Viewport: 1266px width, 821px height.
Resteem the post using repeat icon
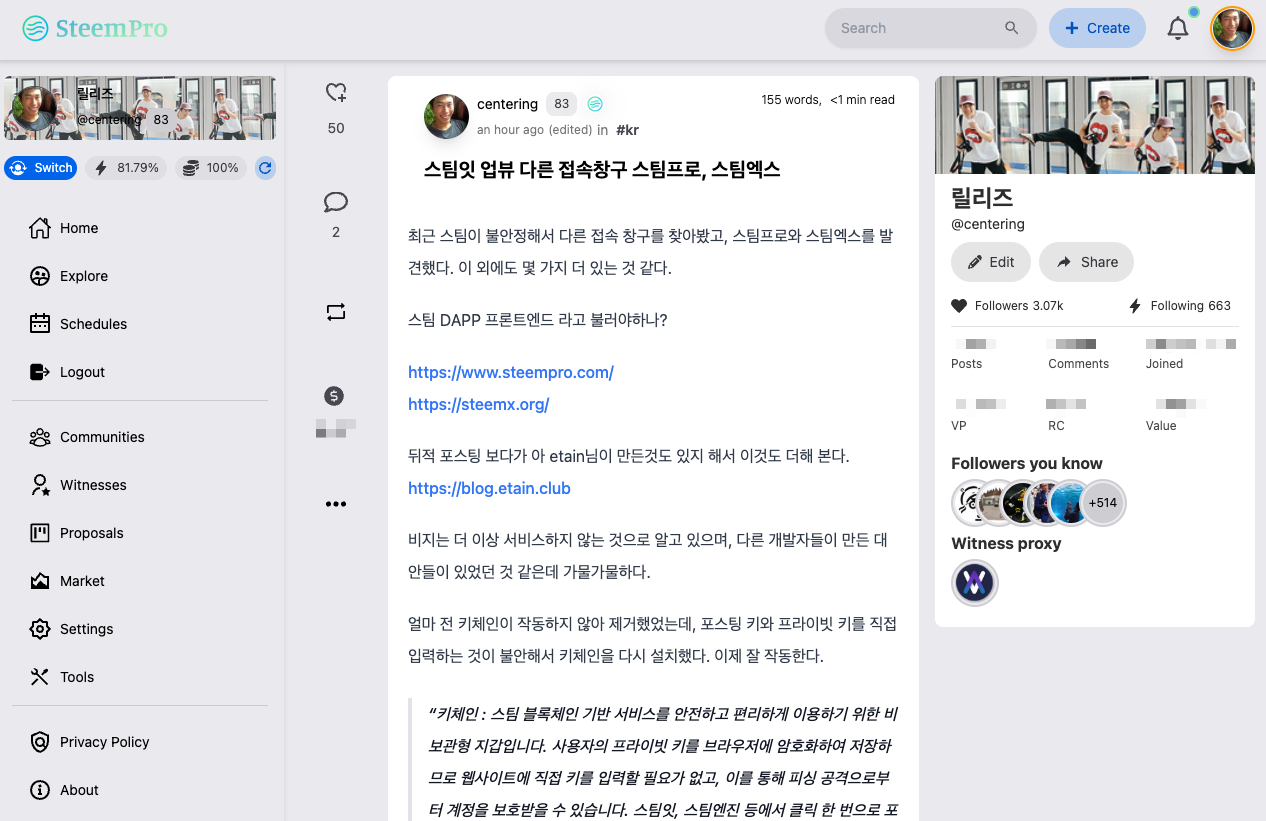point(336,312)
